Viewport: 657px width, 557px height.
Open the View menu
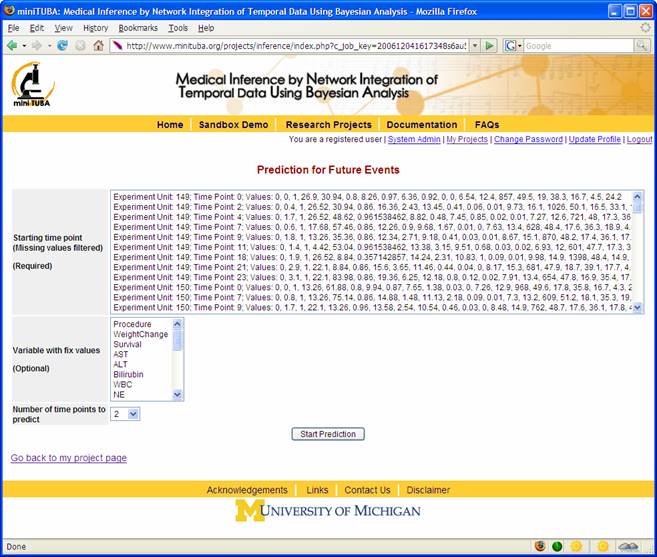(63, 28)
